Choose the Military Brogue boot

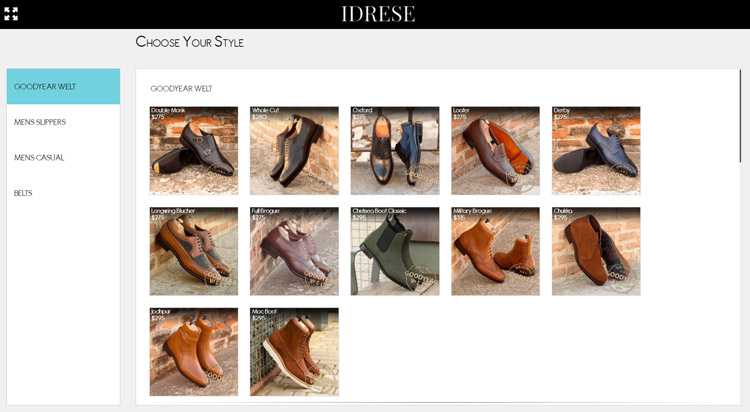(x=496, y=251)
